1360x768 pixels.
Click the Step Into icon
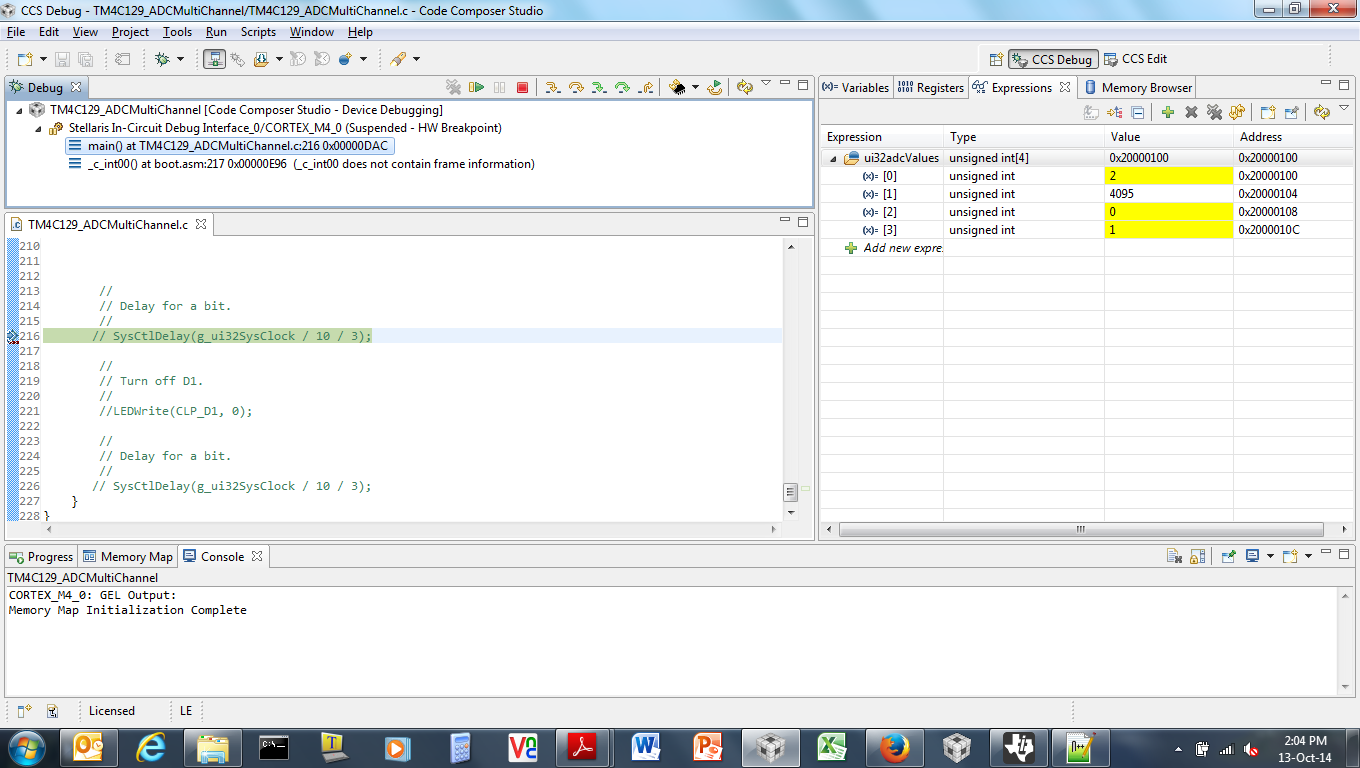tap(552, 88)
